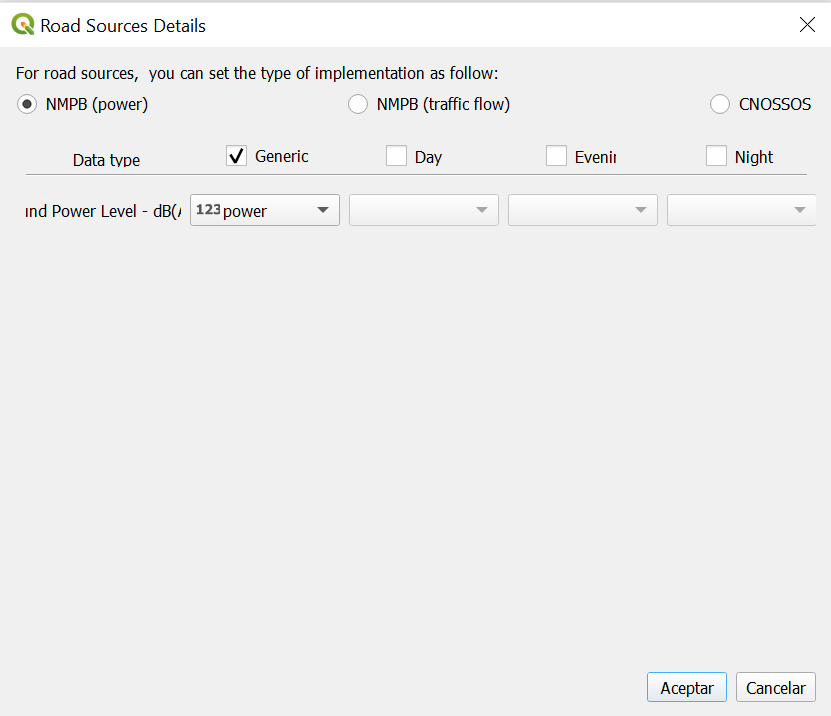Tick the Evening checkbox
This screenshot has width=831, height=716.
(x=557, y=156)
